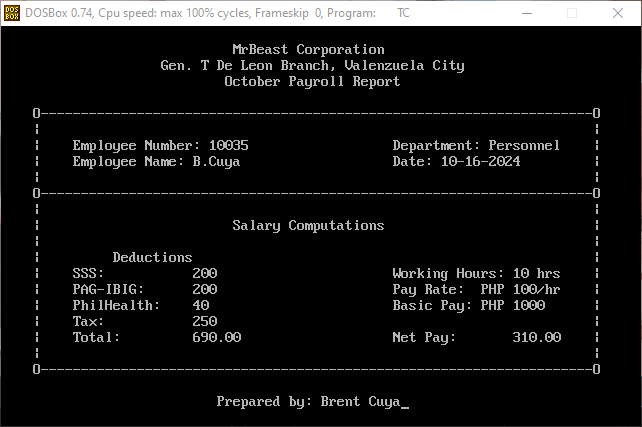
Task: Click the Salary Computations heading
Action: (308, 225)
